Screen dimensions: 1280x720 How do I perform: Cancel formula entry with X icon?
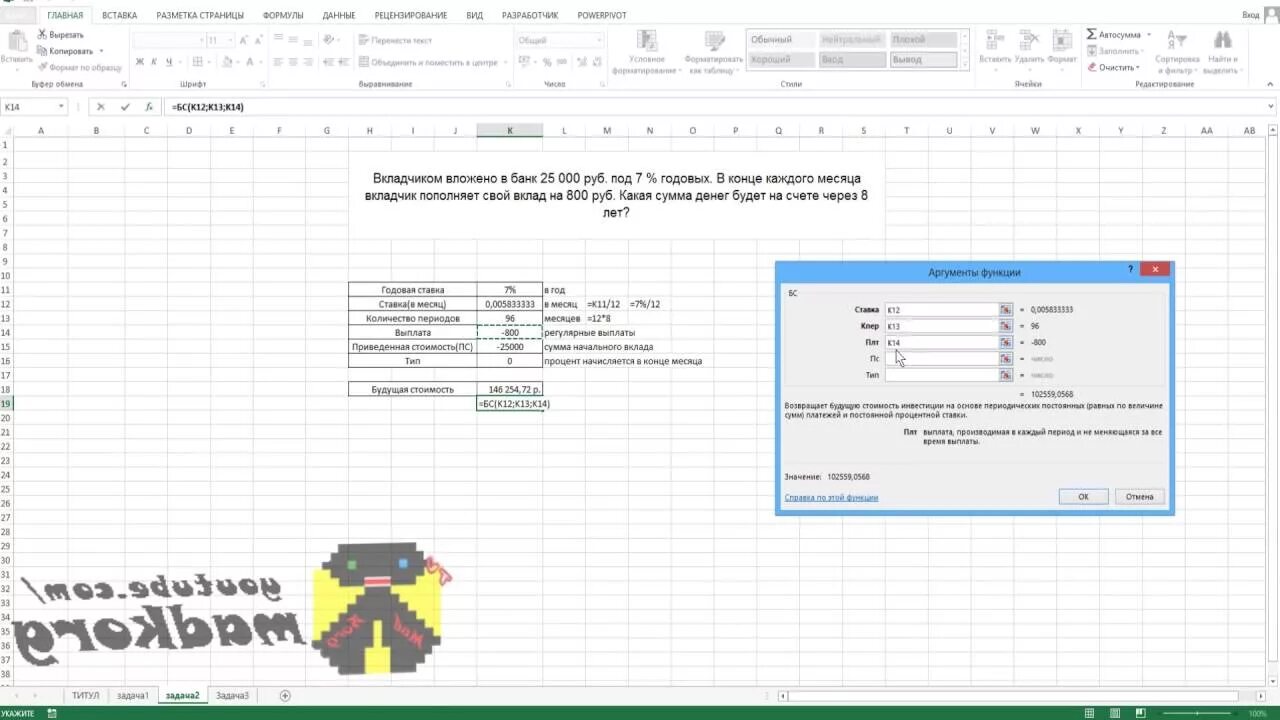(x=101, y=107)
